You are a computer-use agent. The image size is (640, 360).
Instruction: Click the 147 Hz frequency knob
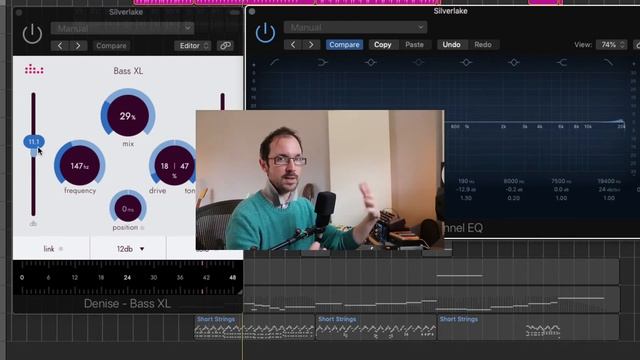point(80,166)
